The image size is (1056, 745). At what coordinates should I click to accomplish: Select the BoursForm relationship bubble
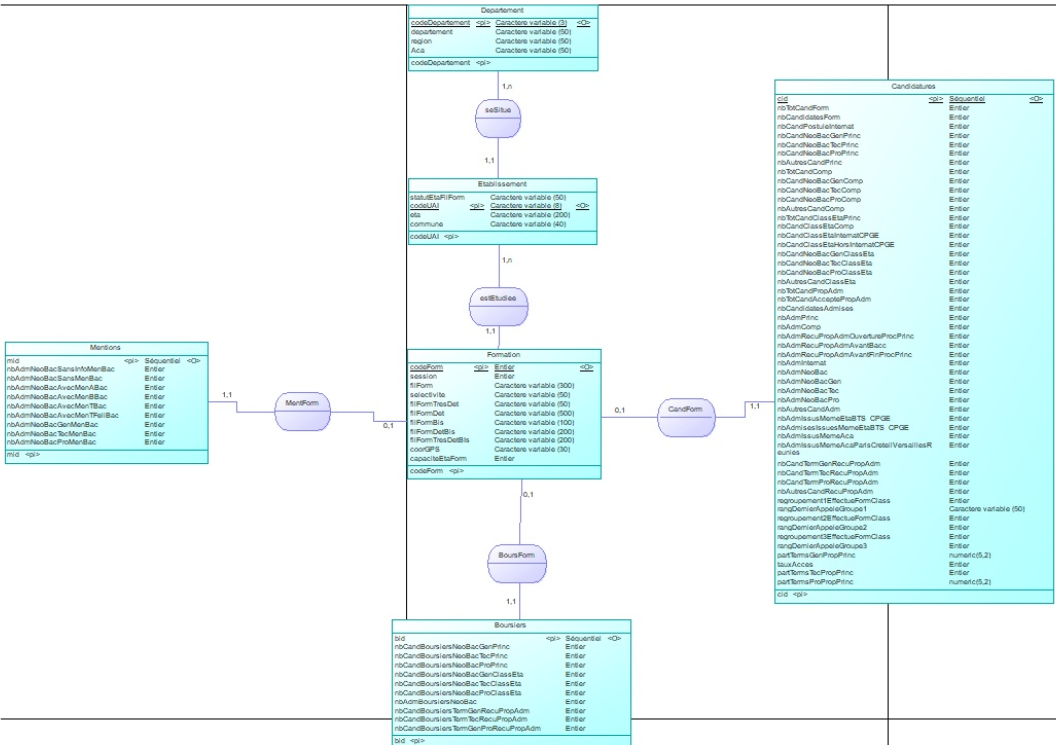[x=516, y=554]
